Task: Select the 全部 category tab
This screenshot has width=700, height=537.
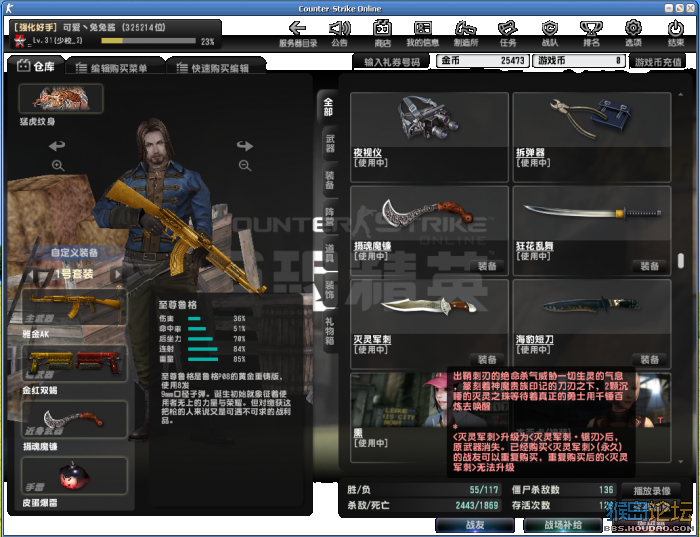Action: (329, 108)
